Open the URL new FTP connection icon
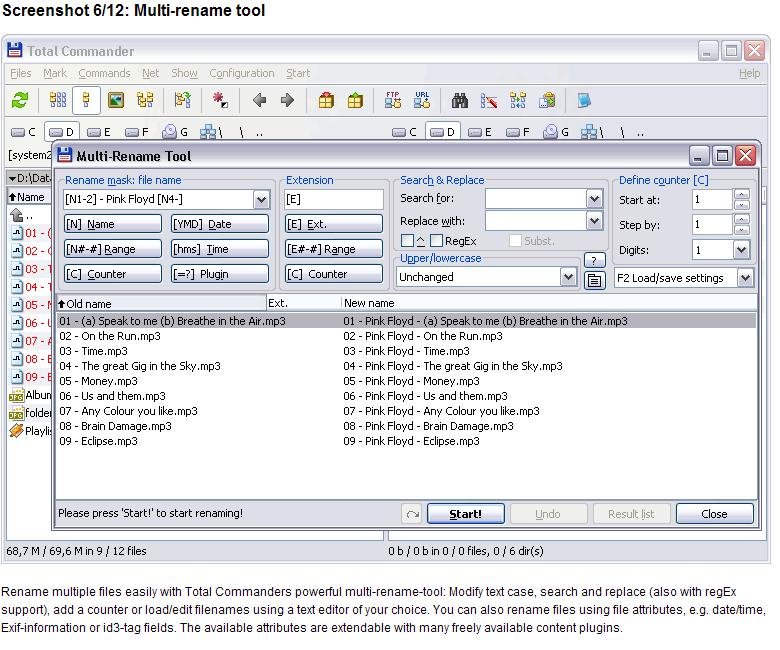The width and height of the screenshot is (780, 650). tap(422, 100)
